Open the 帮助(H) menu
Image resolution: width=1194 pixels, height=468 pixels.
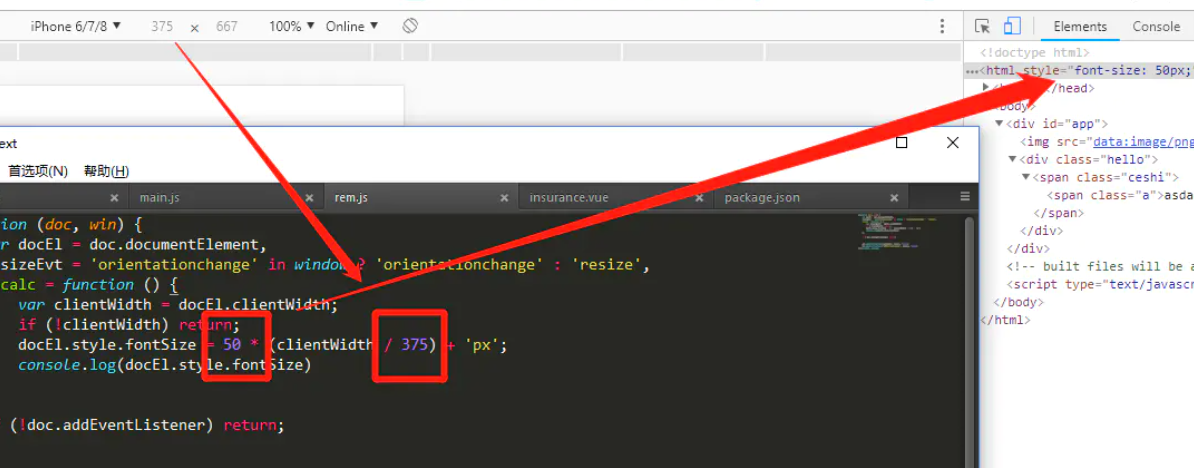[106, 171]
